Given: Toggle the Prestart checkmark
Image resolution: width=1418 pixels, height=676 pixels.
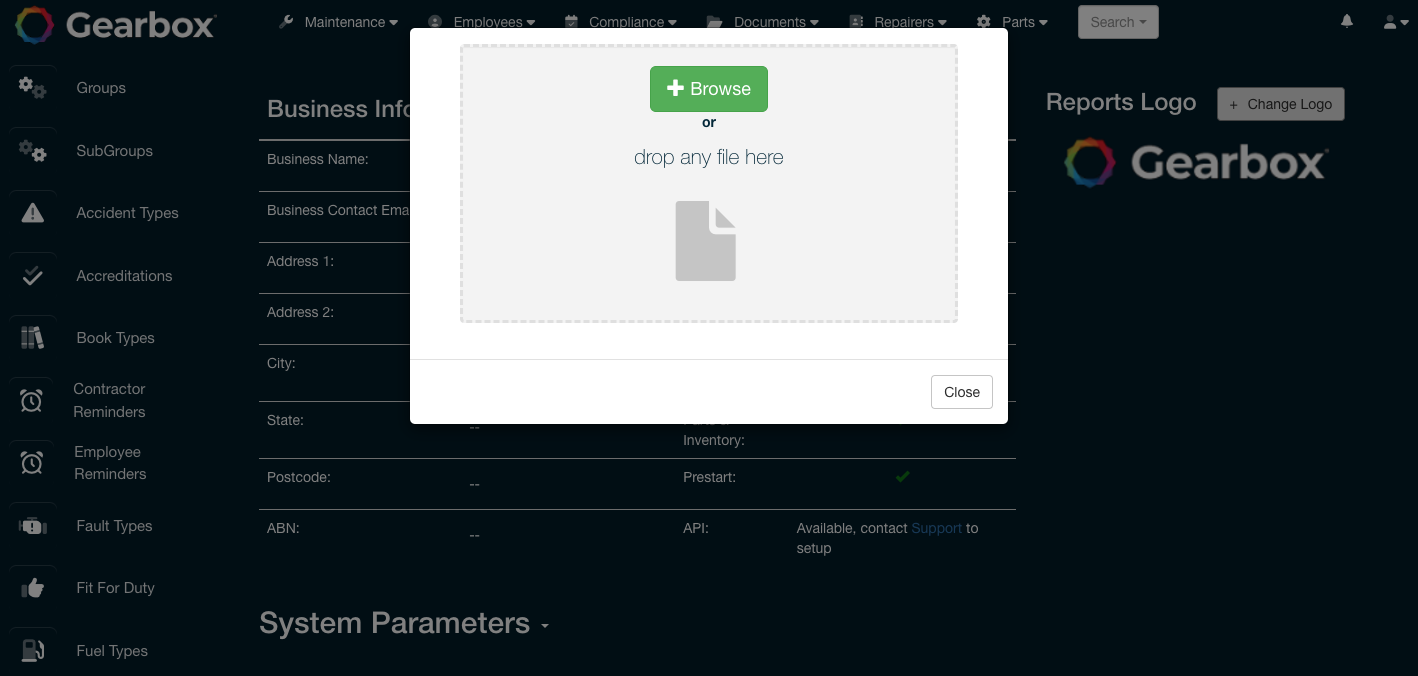Looking at the screenshot, I should click(x=903, y=477).
